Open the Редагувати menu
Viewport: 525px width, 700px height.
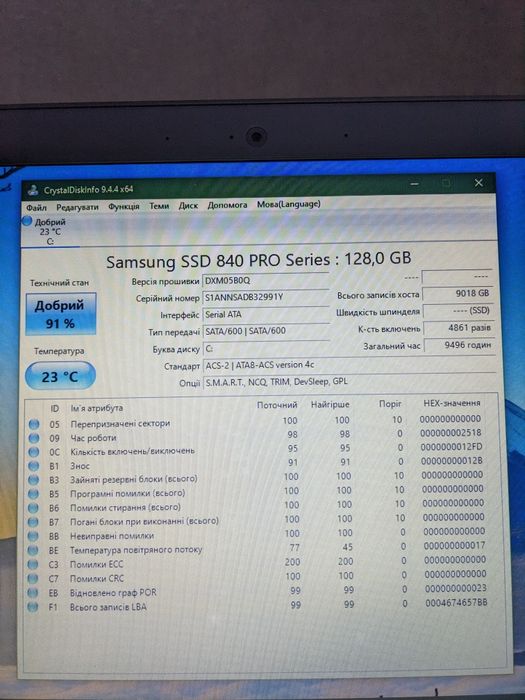[77, 207]
